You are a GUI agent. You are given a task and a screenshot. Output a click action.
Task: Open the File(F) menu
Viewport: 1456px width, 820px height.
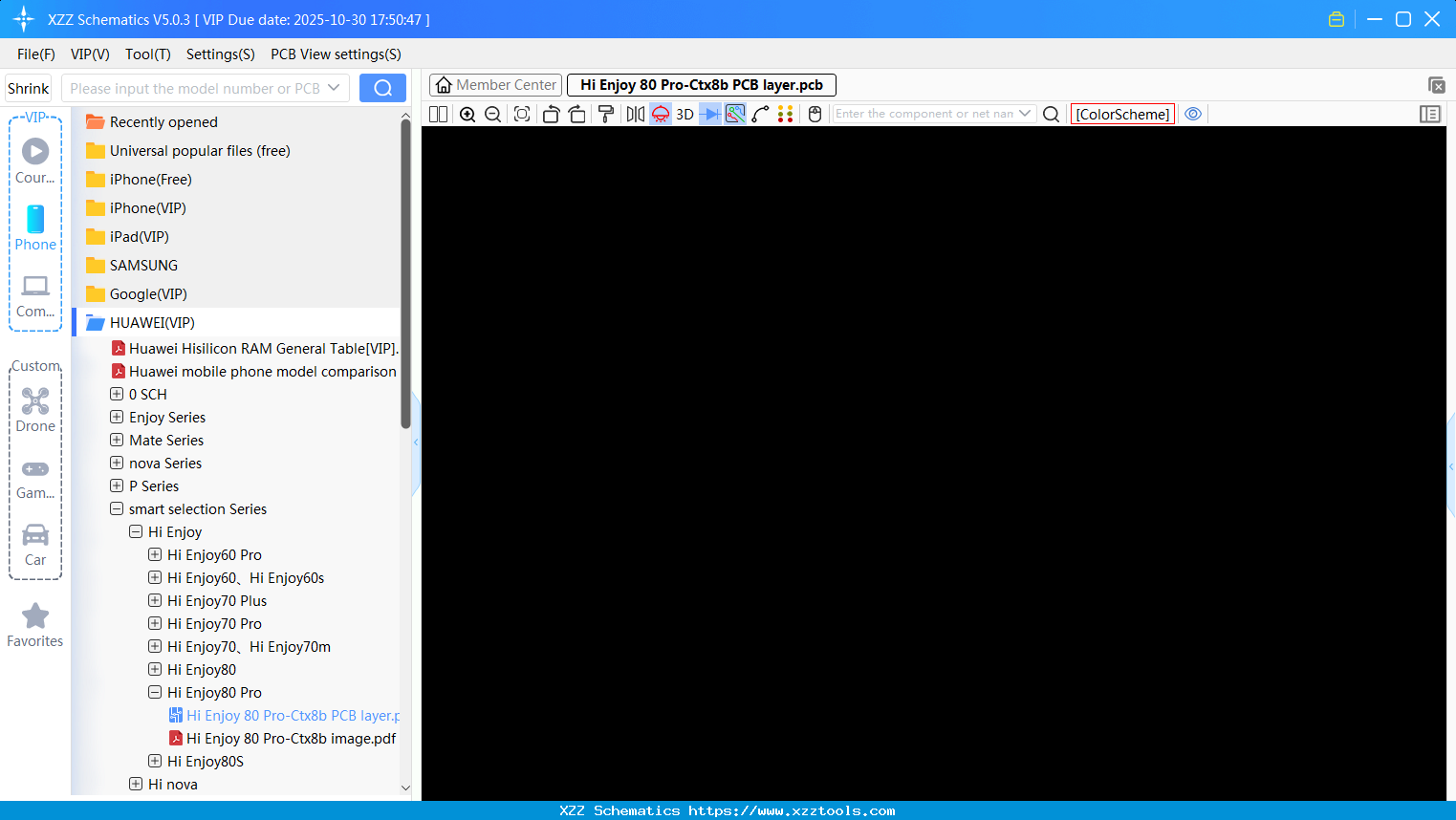[x=36, y=54]
